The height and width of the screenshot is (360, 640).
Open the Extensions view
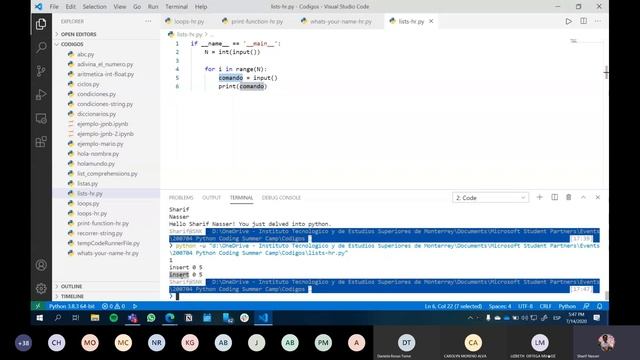click(x=41, y=142)
